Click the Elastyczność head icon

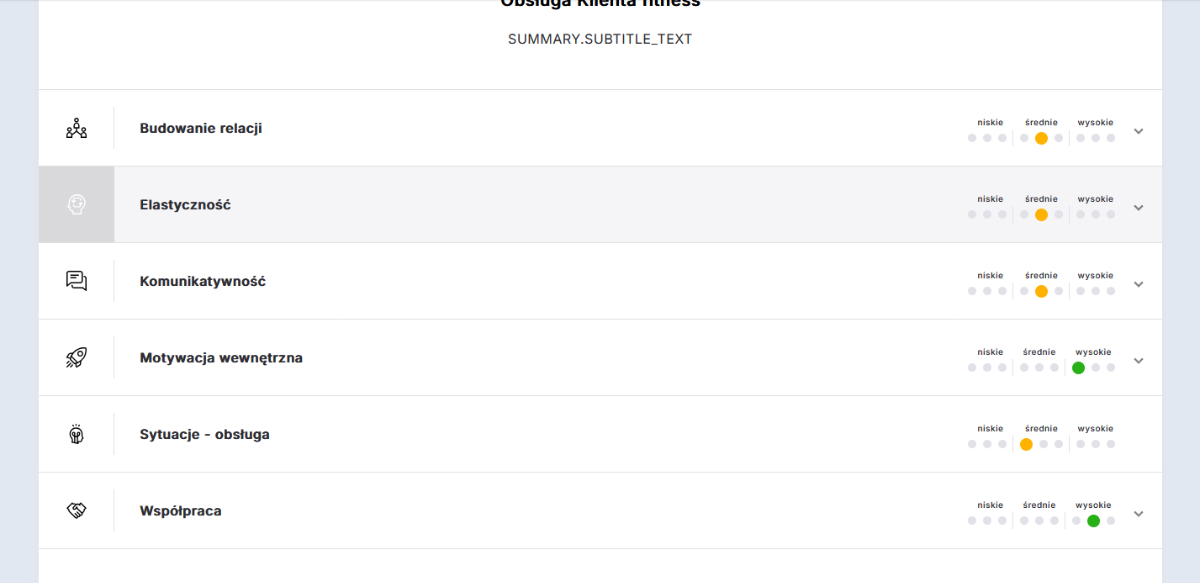[x=77, y=204]
